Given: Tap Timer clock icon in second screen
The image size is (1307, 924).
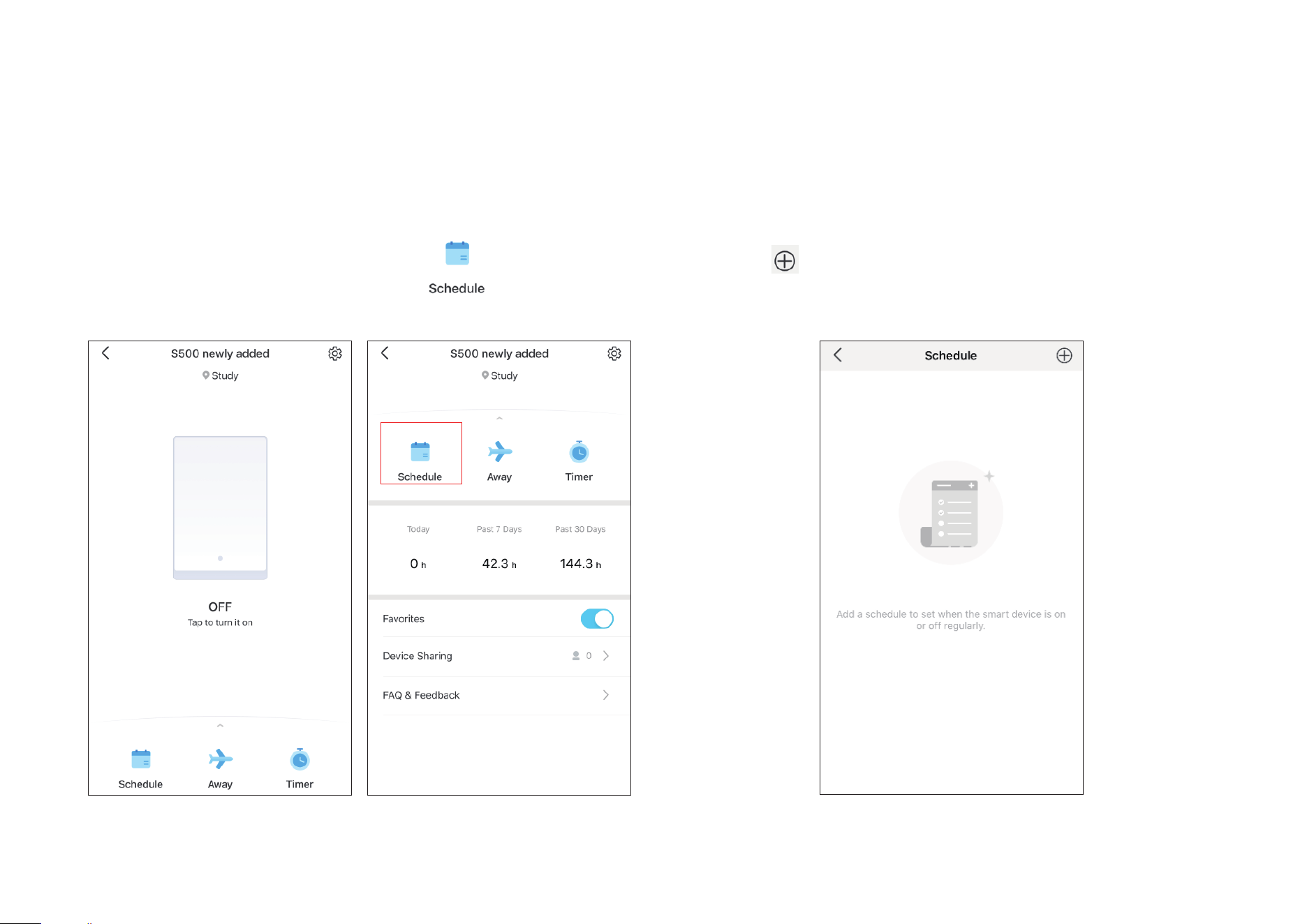Looking at the screenshot, I should click(579, 452).
